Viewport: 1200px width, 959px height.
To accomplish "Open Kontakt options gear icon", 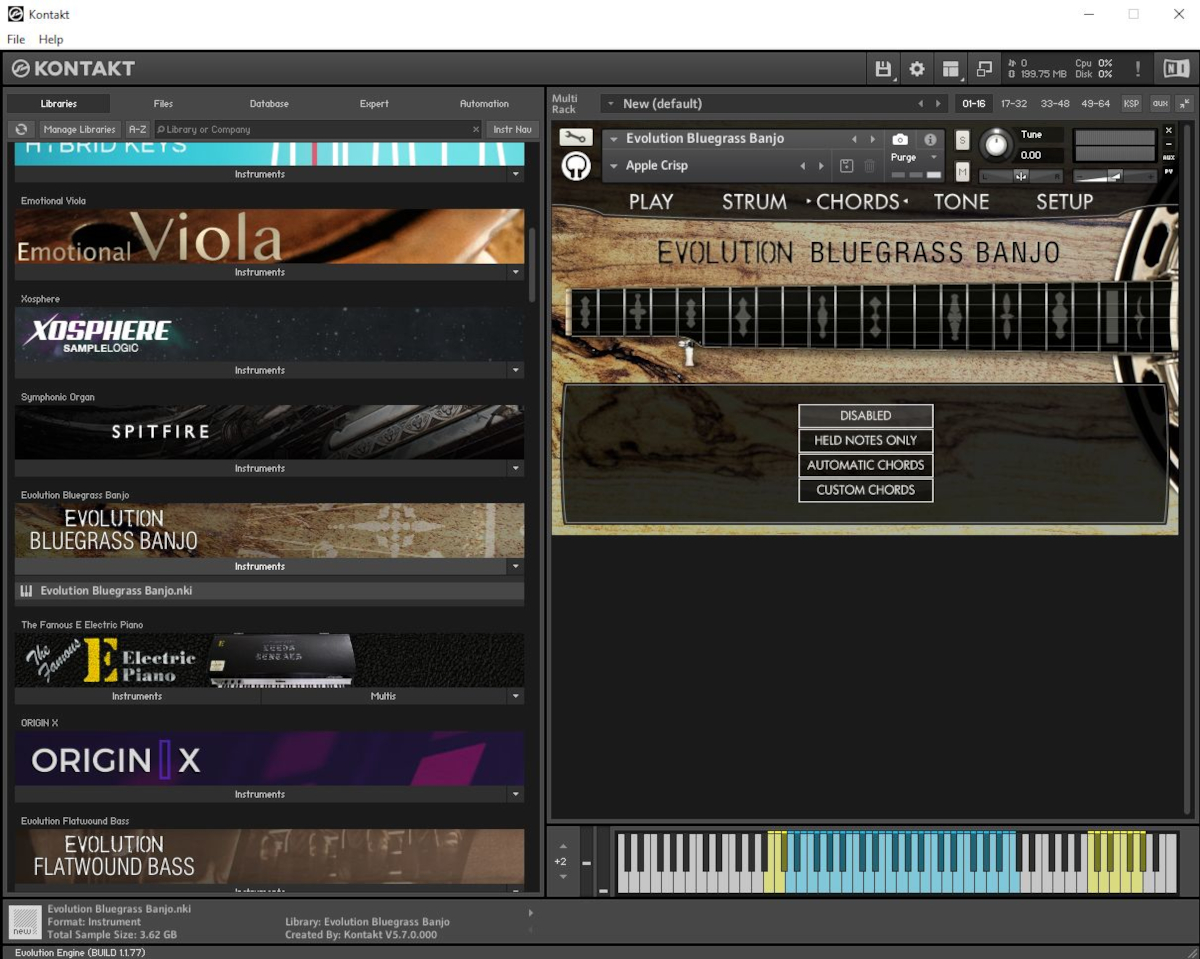I will [x=917, y=69].
